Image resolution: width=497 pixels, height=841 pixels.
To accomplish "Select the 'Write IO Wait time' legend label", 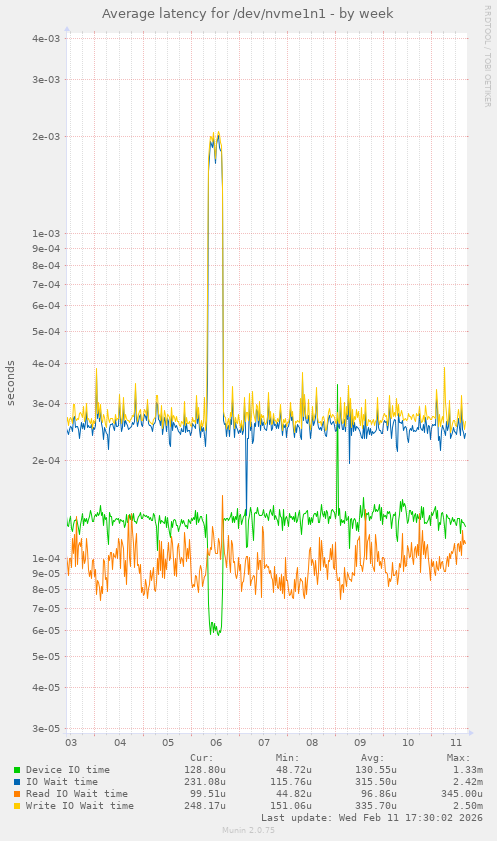I will pos(79,805).
